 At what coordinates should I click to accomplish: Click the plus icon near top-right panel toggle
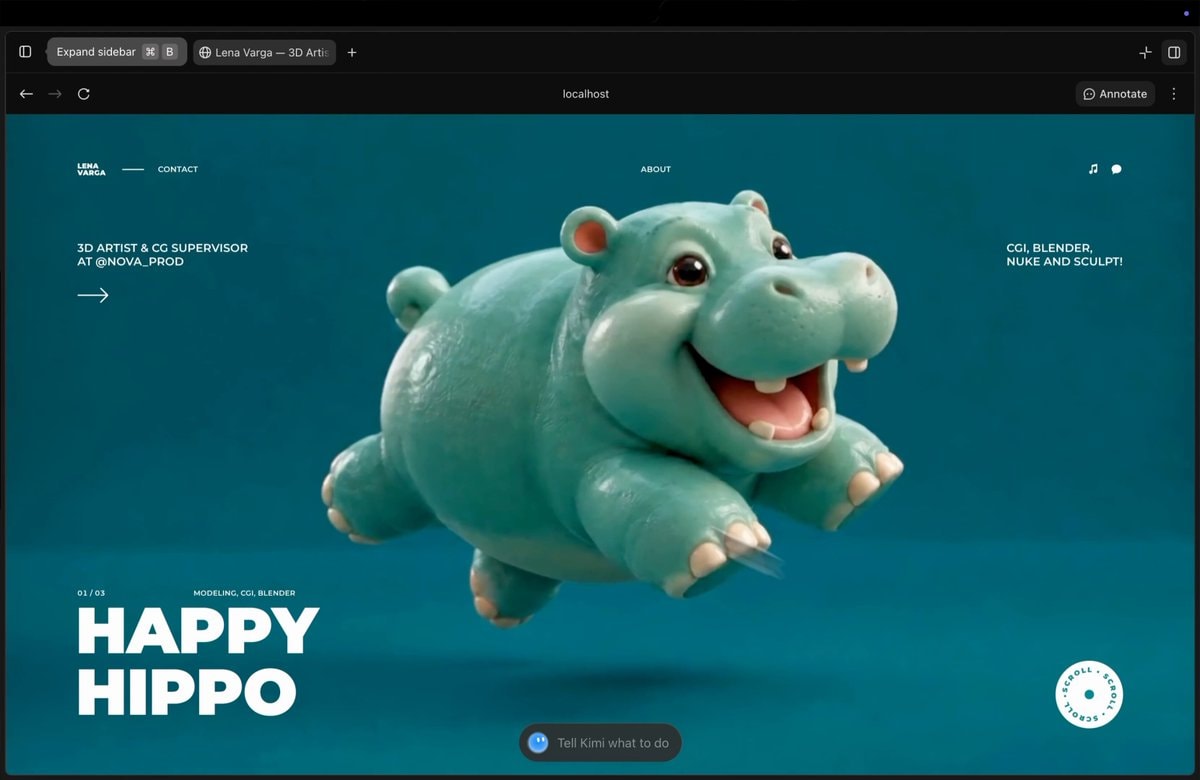click(1146, 52)
